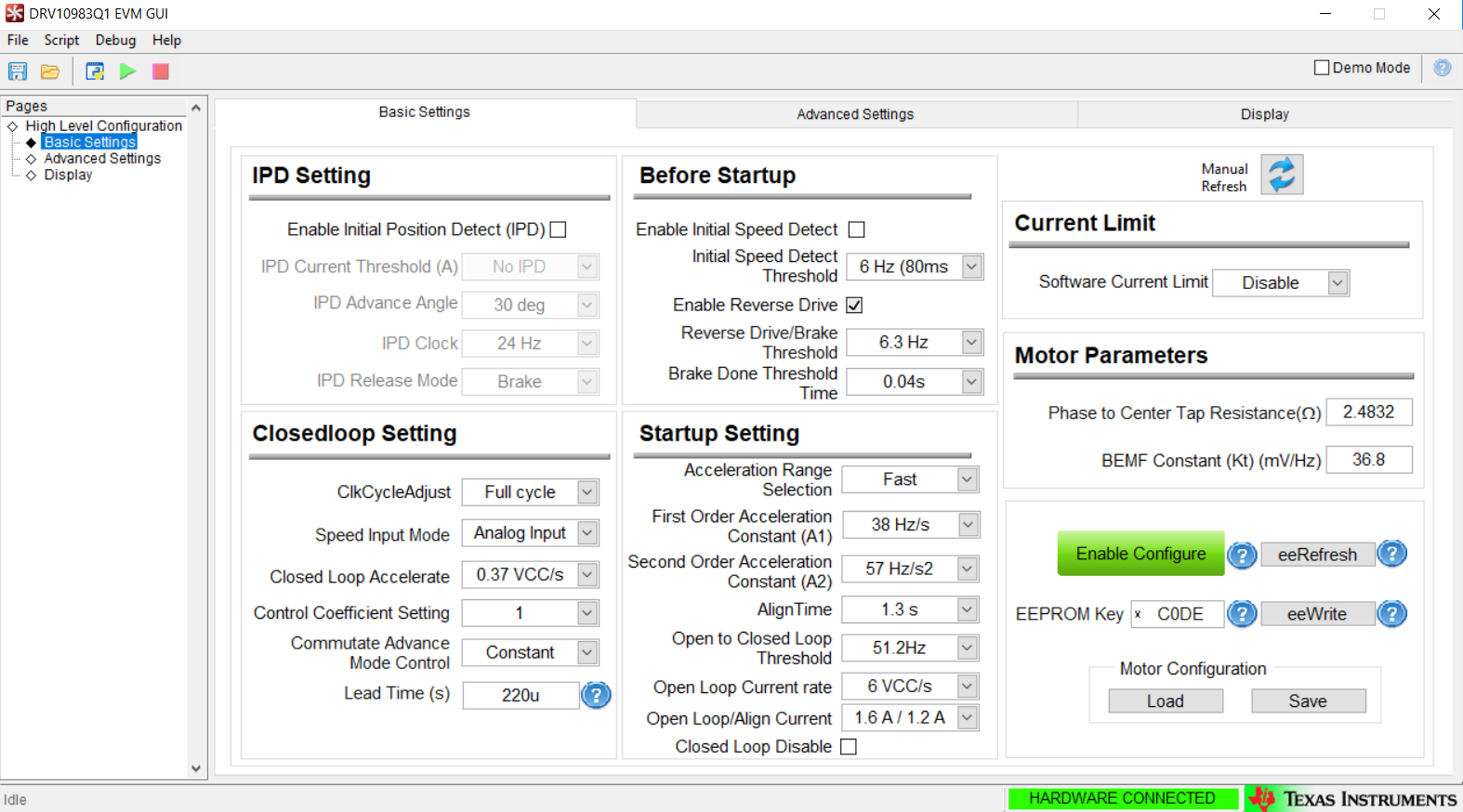
Task: Toggle the Demo Mode checkbox
Action: (x=1322, y=68)
